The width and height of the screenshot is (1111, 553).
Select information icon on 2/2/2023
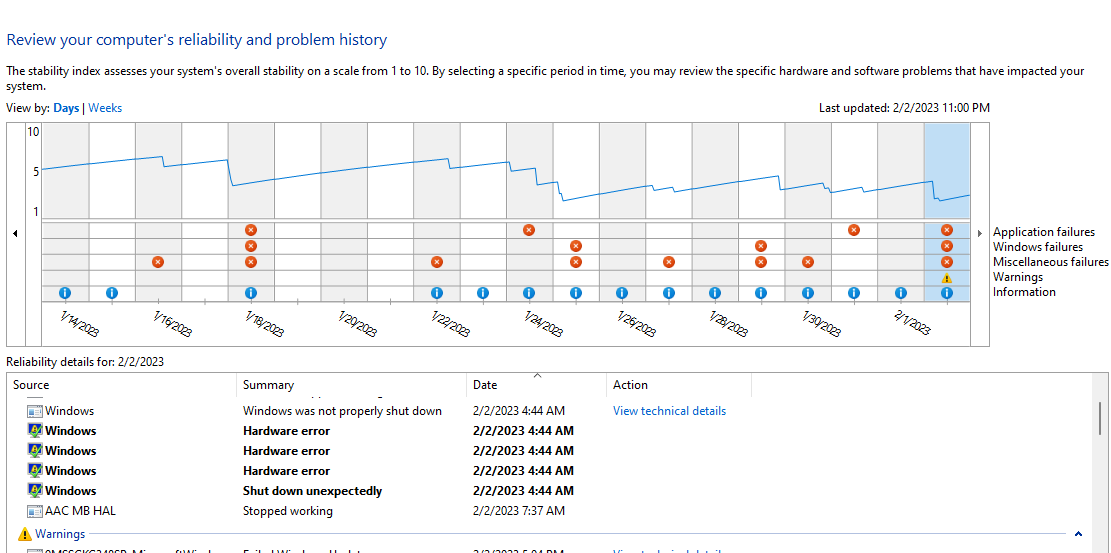point(947,293)
